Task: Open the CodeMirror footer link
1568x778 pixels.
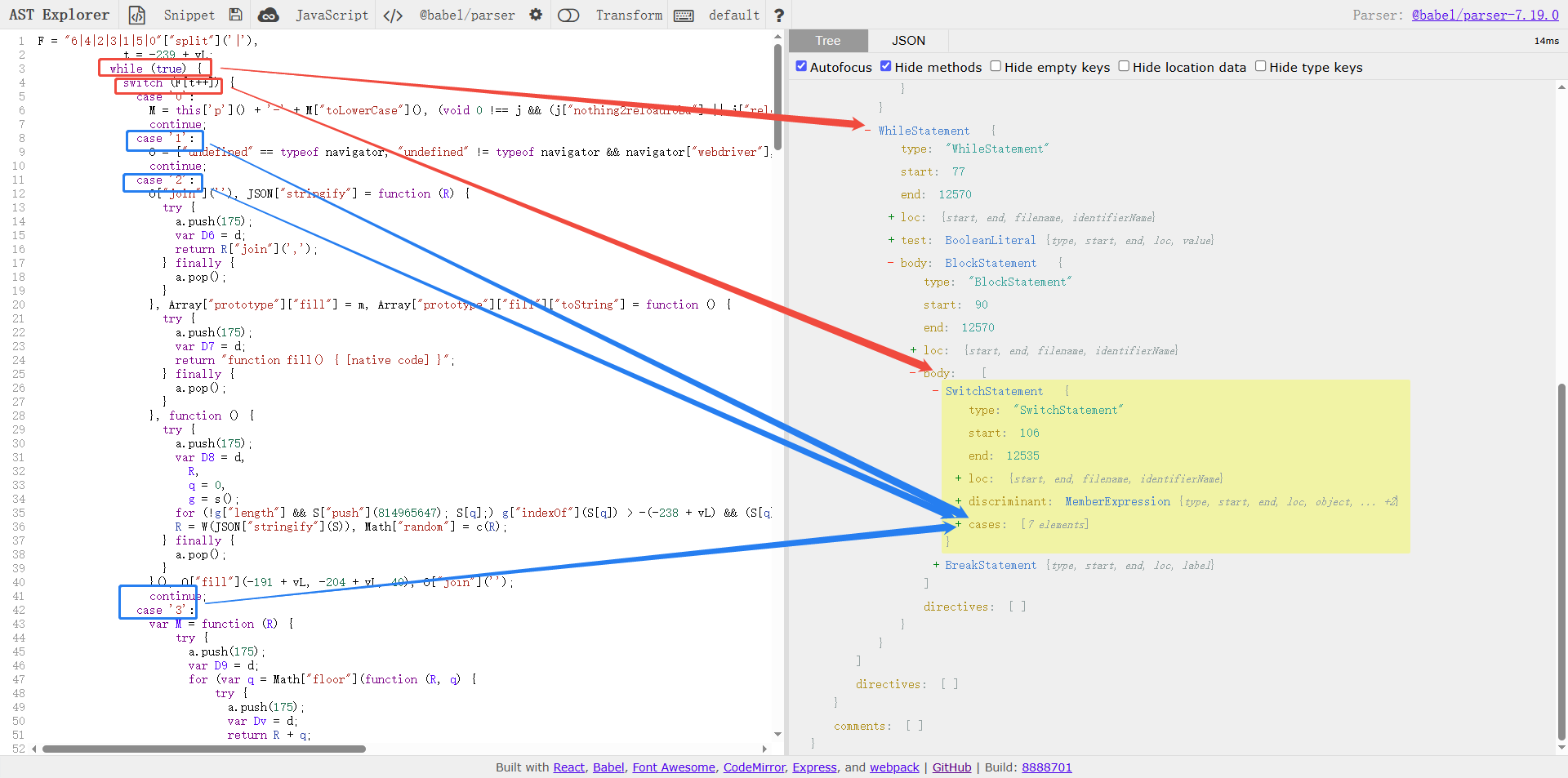Action: point(755,767)
